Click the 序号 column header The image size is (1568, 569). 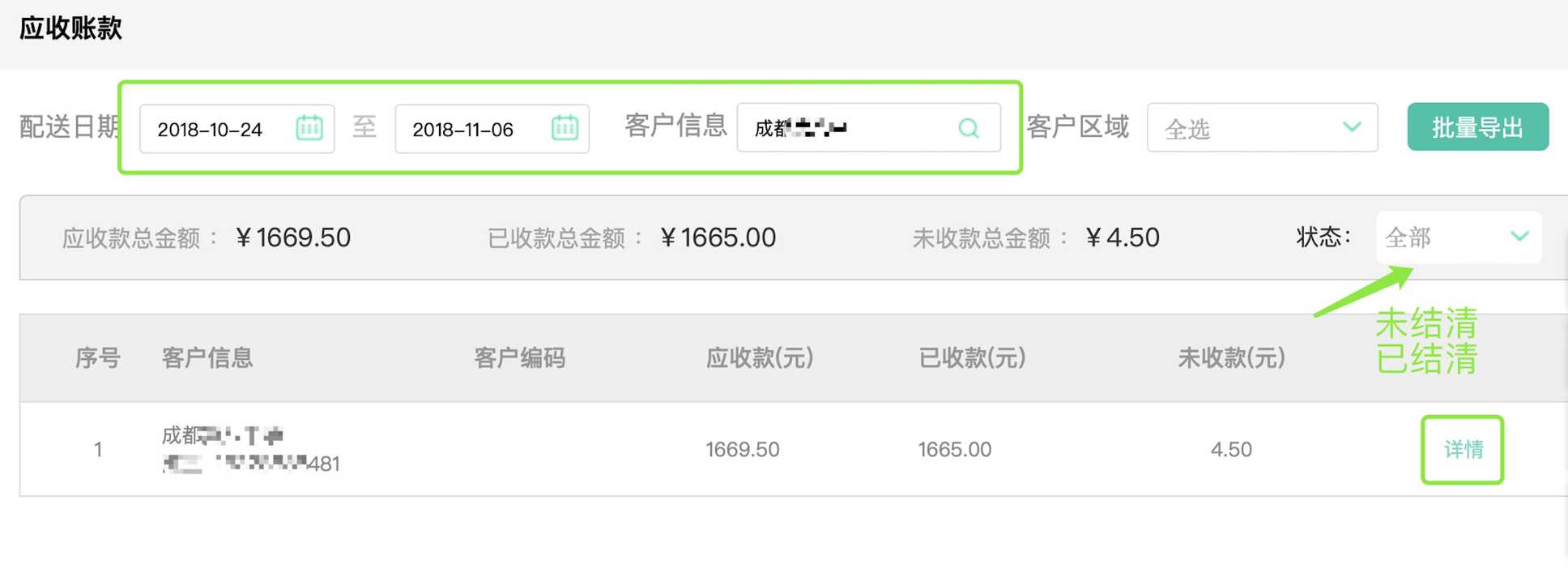tap(98, 357)
